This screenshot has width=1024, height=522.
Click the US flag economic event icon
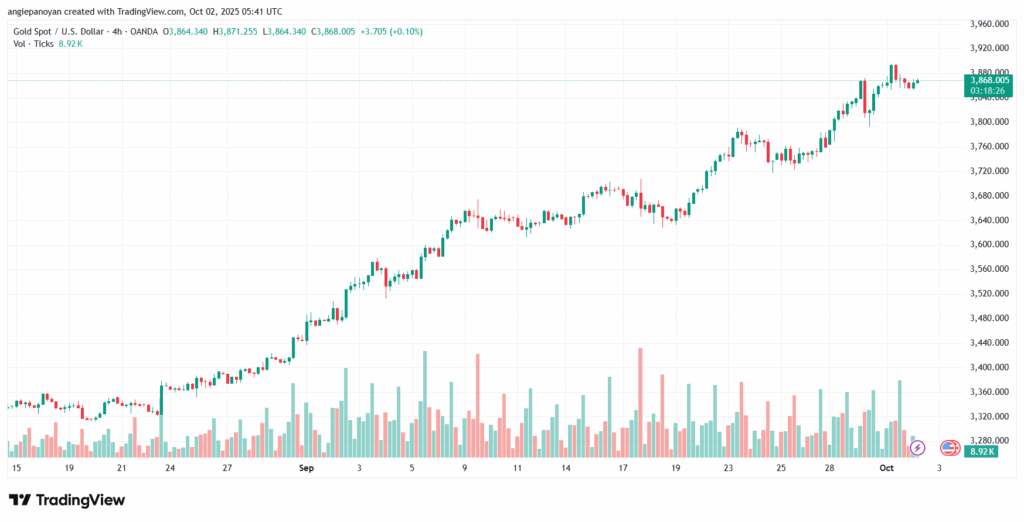point(949,447)
